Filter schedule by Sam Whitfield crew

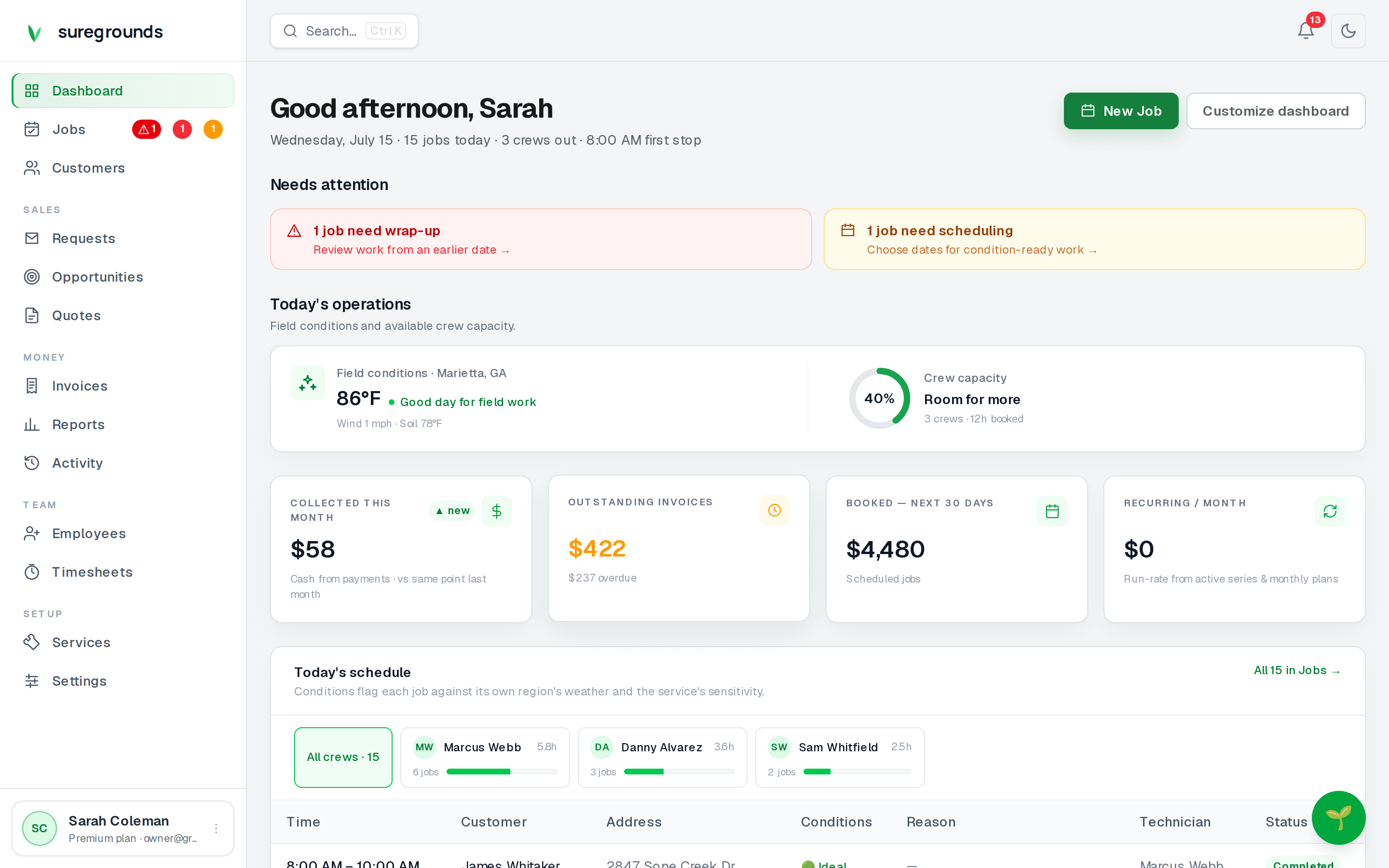click(840, 757)
